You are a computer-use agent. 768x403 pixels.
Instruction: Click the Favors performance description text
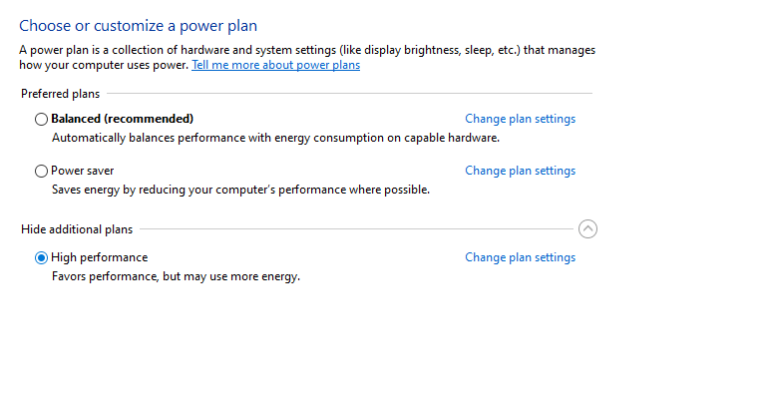(176, 277)
